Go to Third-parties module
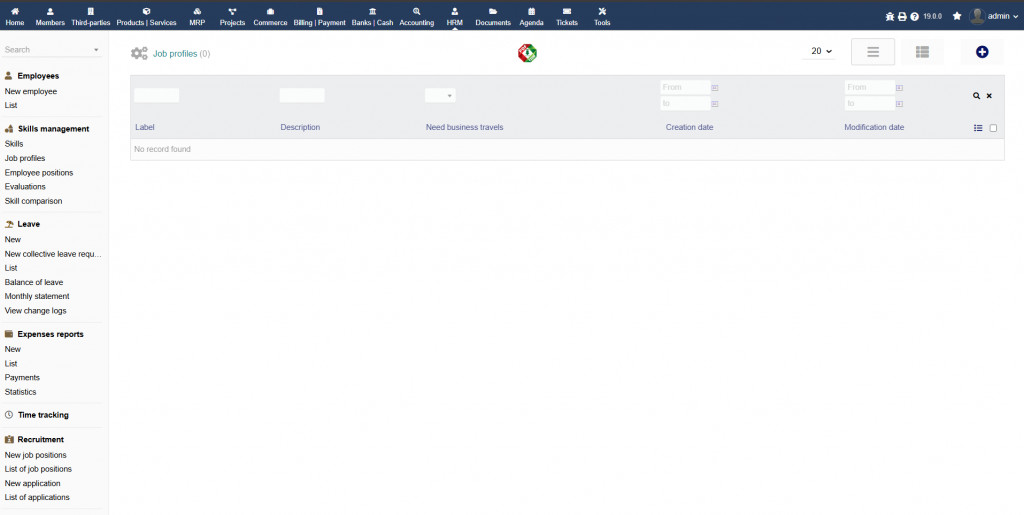 pyautogui.click(x=91, y=16)
